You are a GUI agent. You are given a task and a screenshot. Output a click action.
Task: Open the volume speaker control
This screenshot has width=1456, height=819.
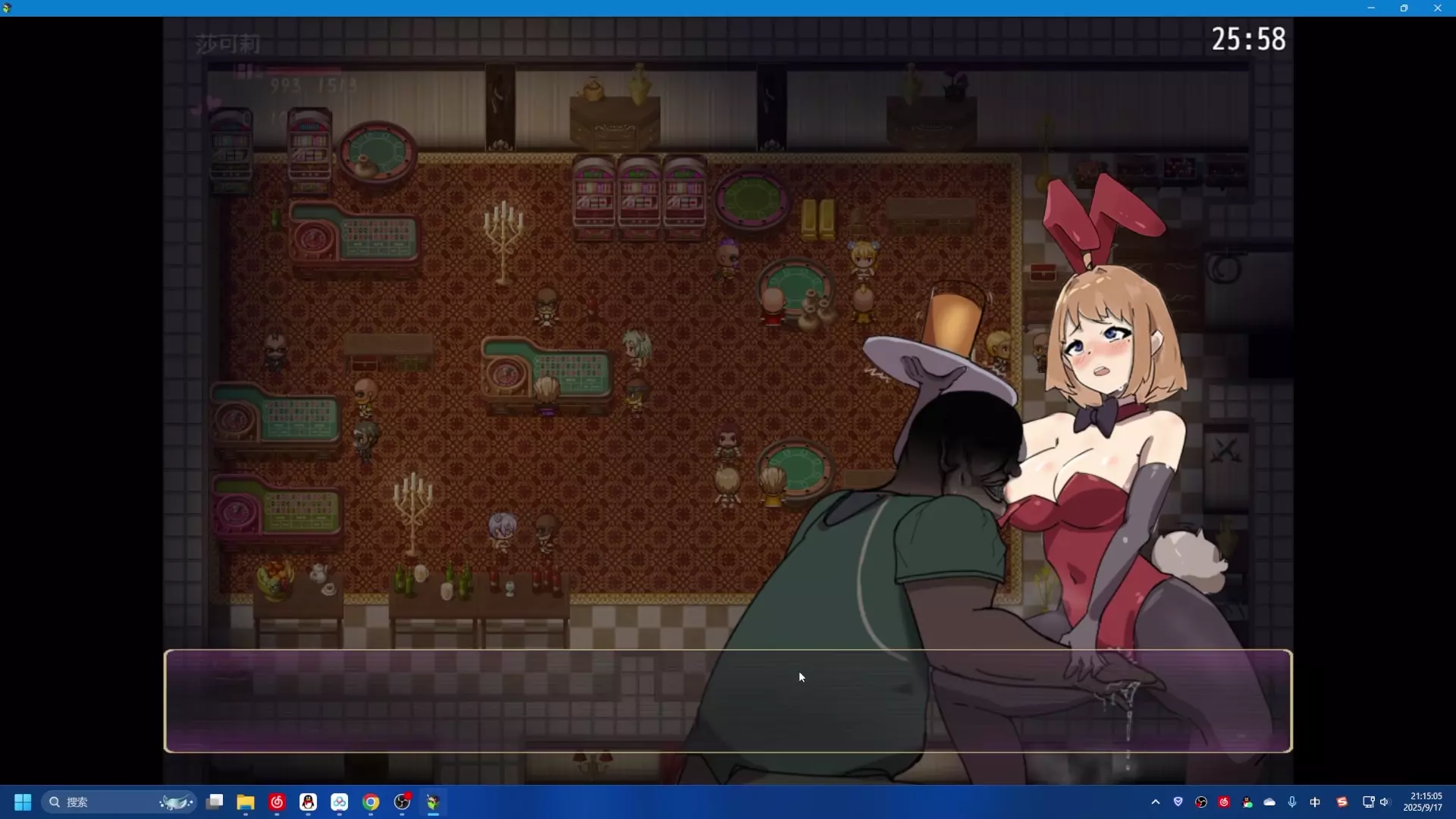1385,802
